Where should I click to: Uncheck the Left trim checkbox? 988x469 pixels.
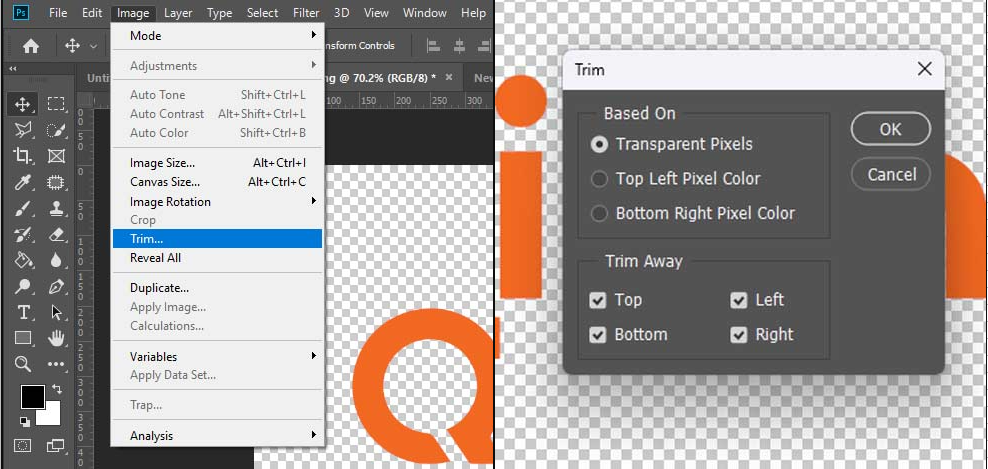tap(738, 300)
